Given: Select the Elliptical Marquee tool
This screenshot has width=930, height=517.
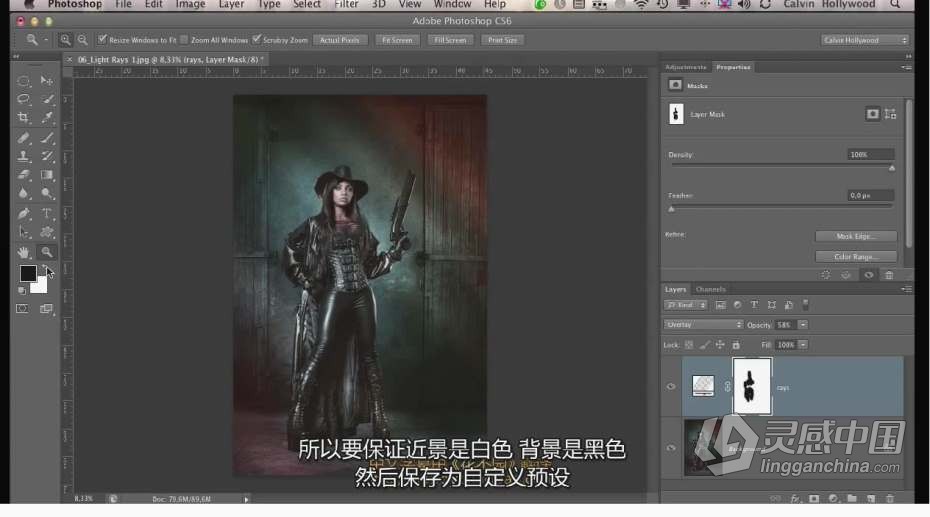Looking at the screenshot, I should 23,81.
